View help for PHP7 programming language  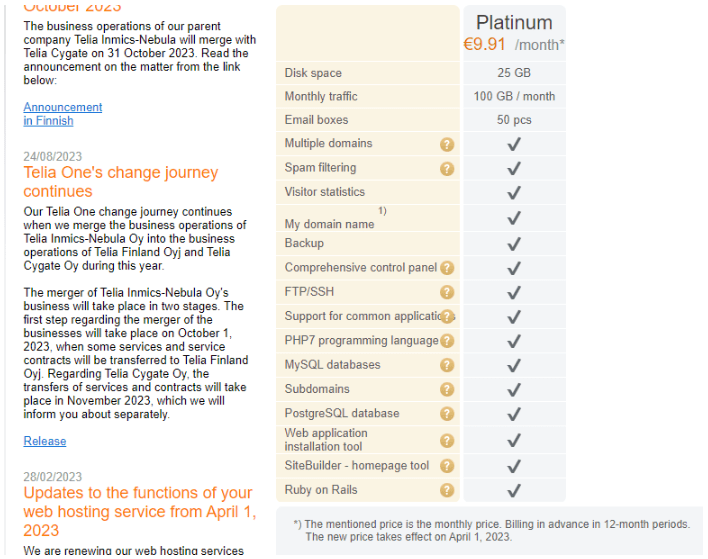(x=447, y=341)
